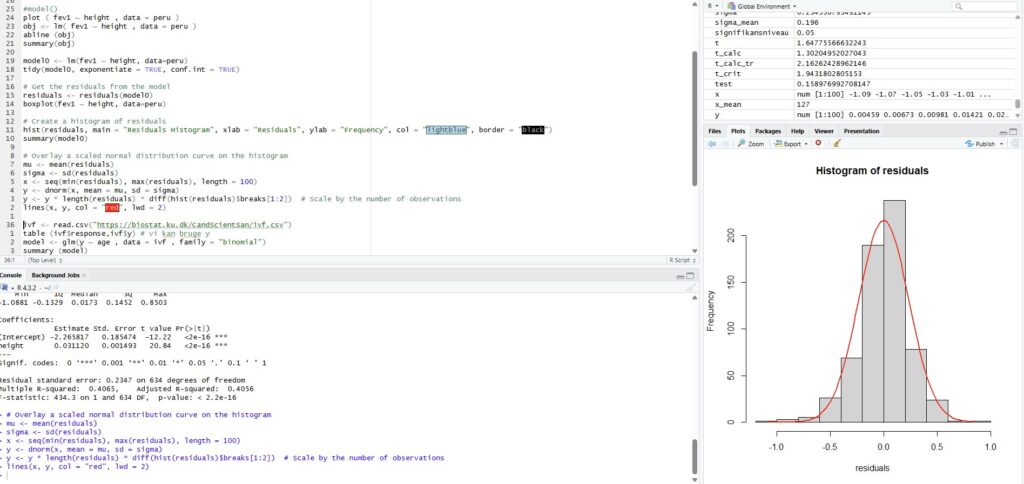Clear console using broom icon

690,287
